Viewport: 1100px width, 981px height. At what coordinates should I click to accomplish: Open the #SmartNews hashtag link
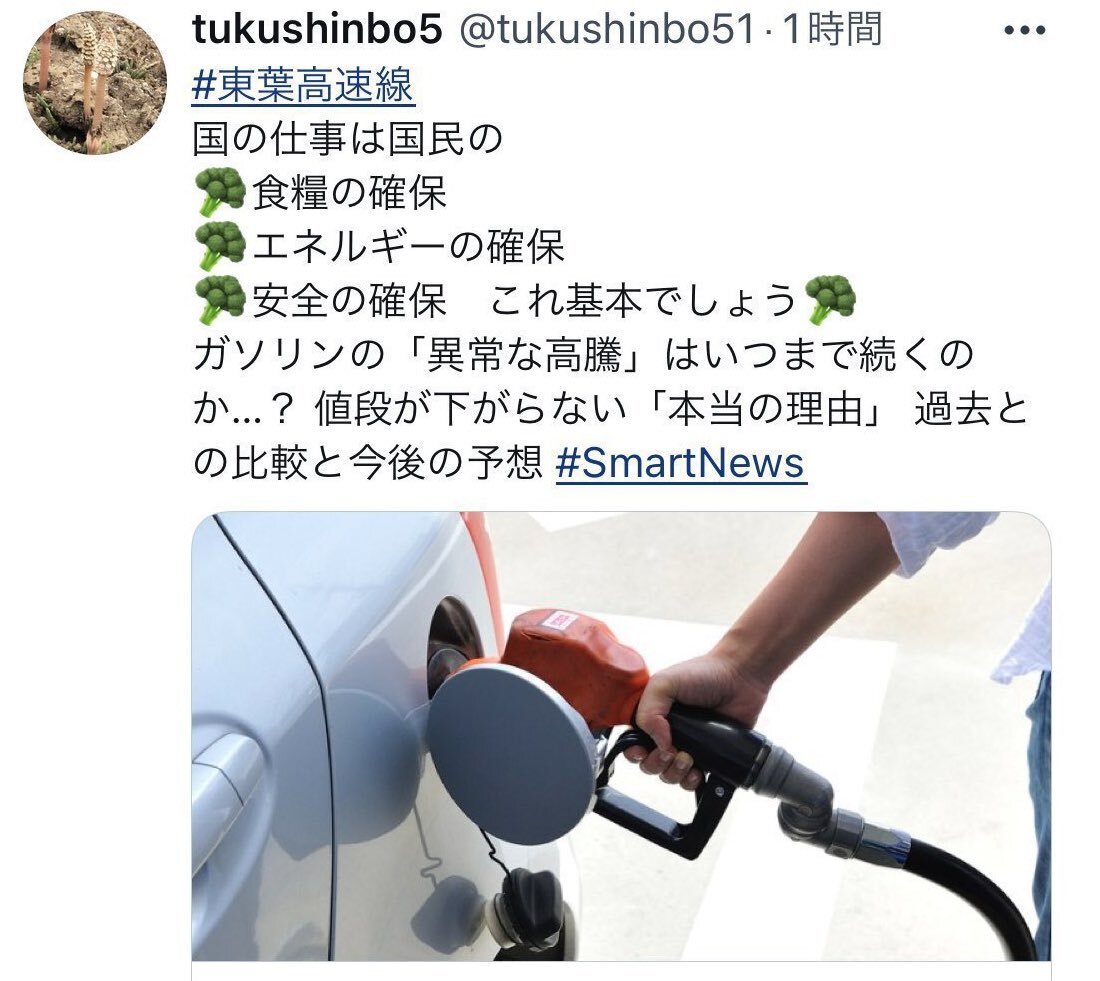tap(680, 462)
